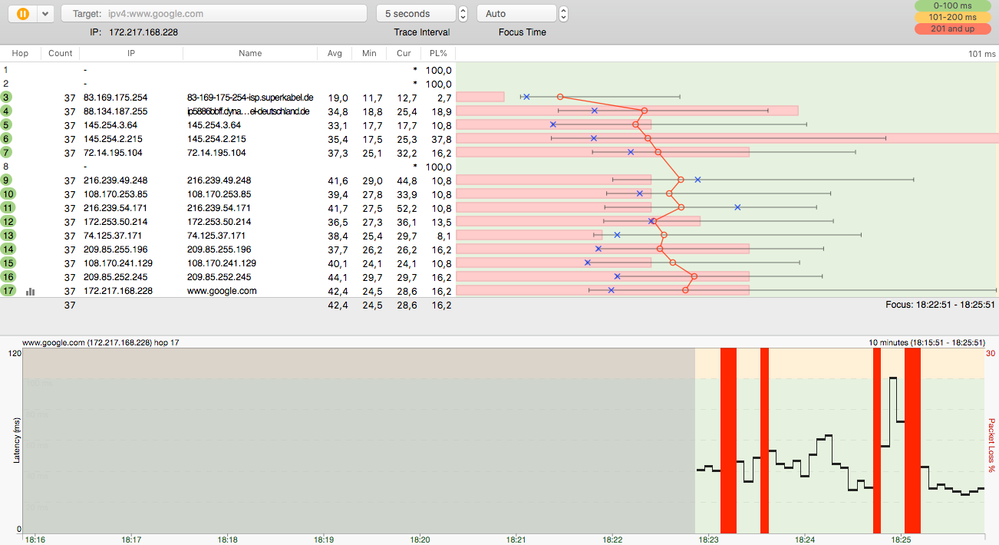
Task: Open the dropdown arrow beside the pause button
Action: tap(45, 14)
